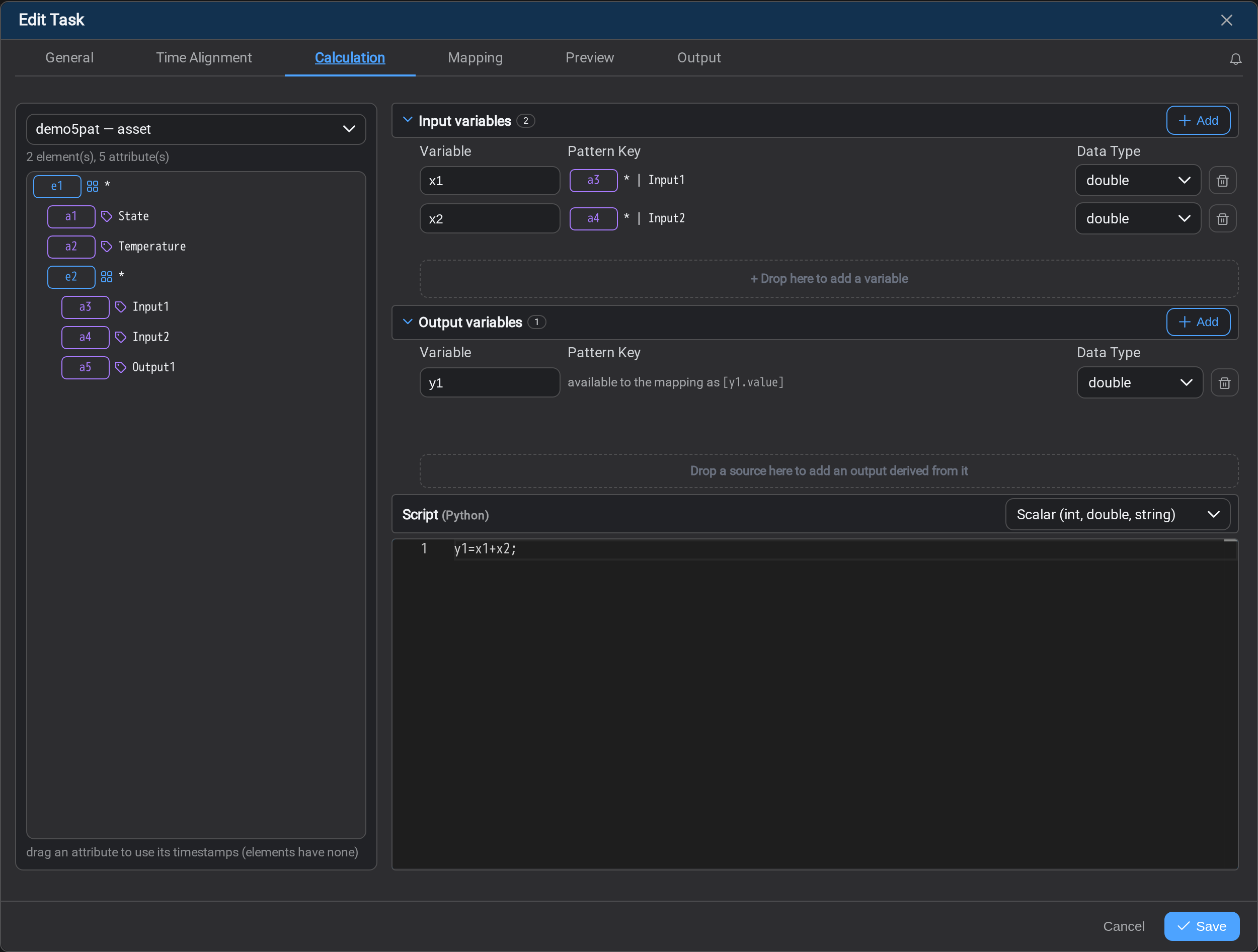Click the Temperature attribute tag icon
Screen dimensions: 1258x952
[x=106, y=247]
